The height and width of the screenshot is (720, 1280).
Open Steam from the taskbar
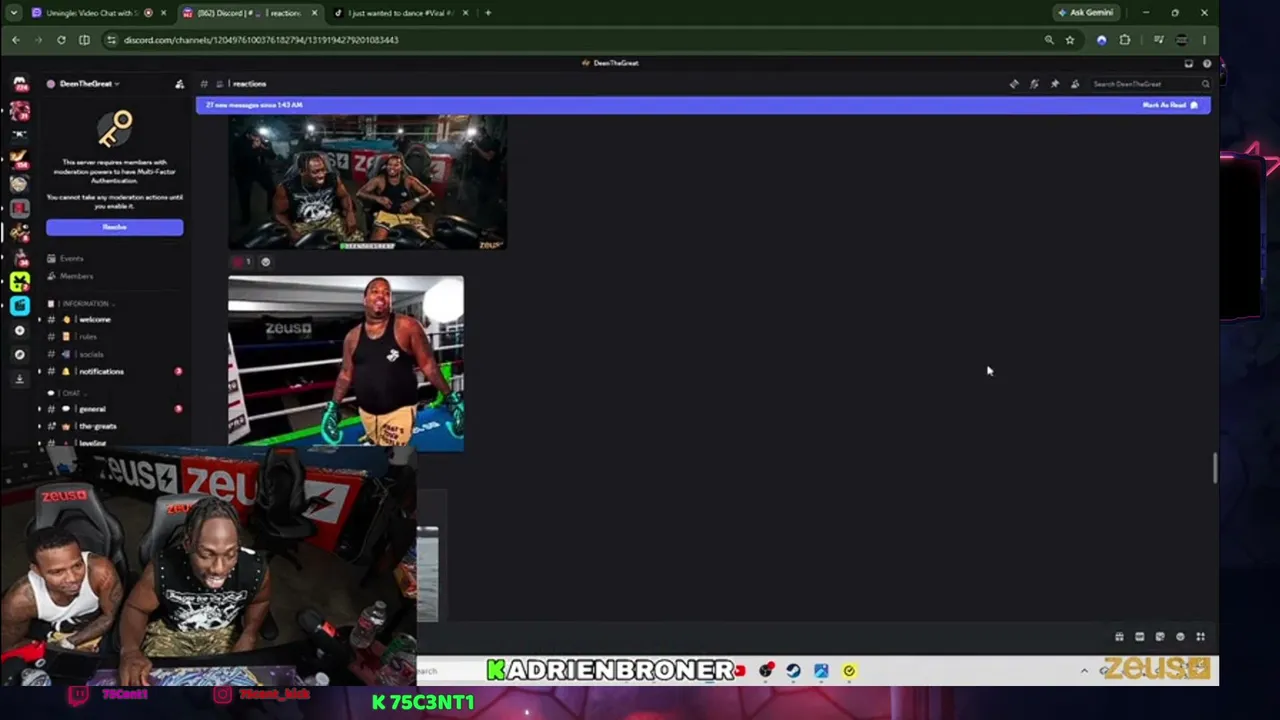click(x=793, y=671)
